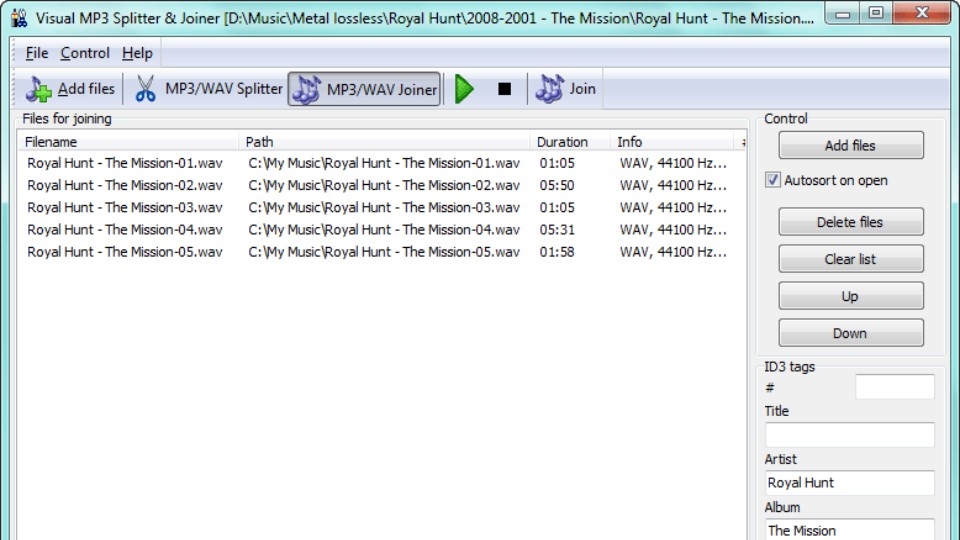Click the ID3 Title input field

pyautogui.click(x=850, y=435)
